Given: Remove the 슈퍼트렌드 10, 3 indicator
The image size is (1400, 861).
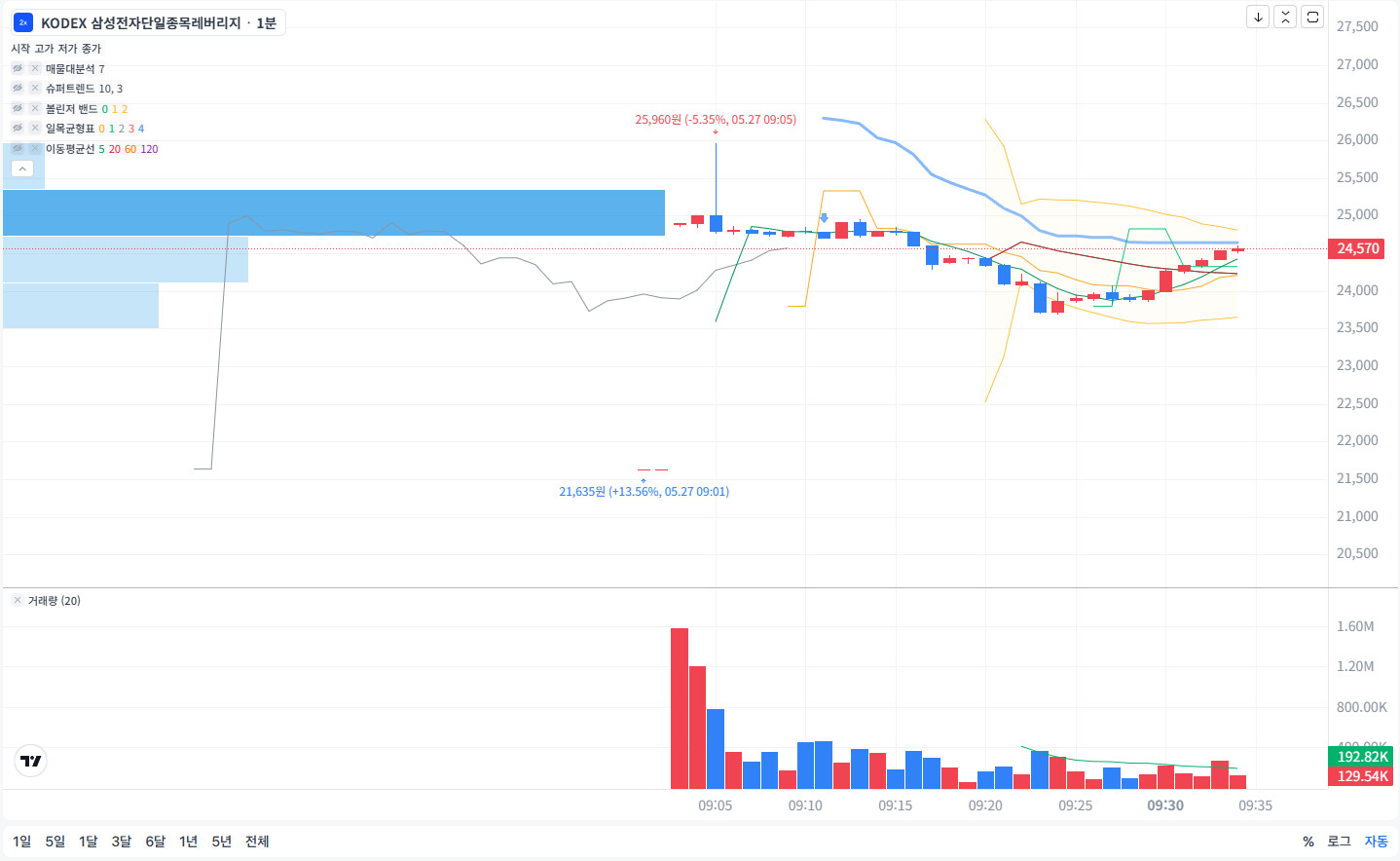Looking at the screenshot, I should pyautogui.click(x=35, y=89).
